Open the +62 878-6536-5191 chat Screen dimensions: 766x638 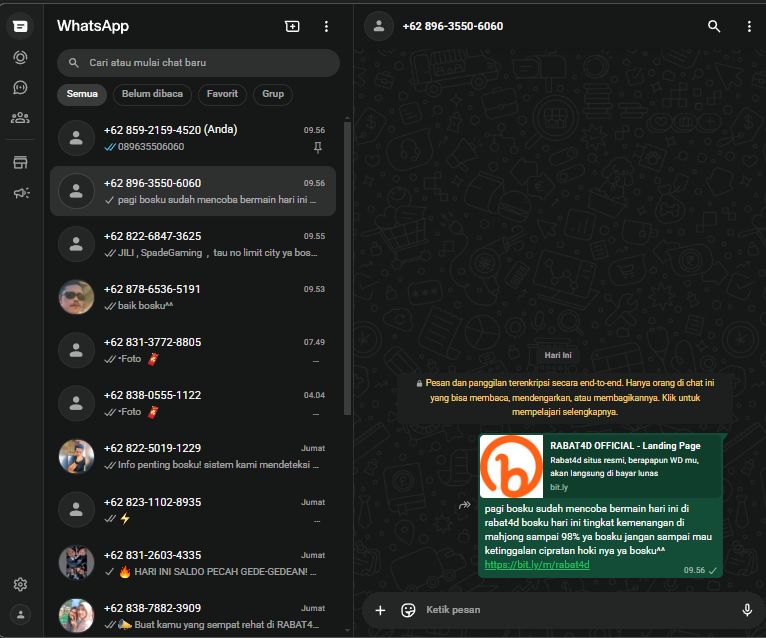coord(193,297)
